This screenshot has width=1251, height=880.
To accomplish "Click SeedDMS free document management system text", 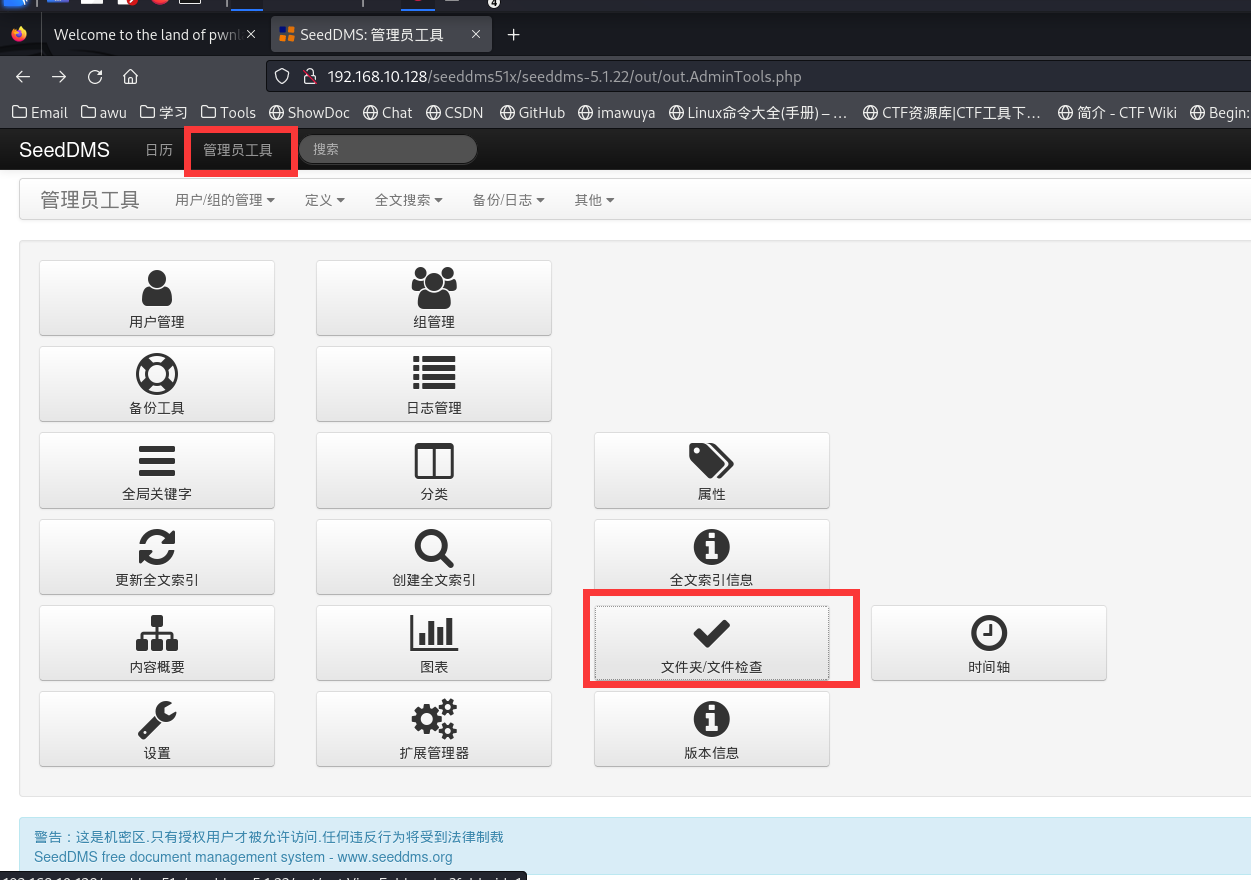I will pos(243,857).
